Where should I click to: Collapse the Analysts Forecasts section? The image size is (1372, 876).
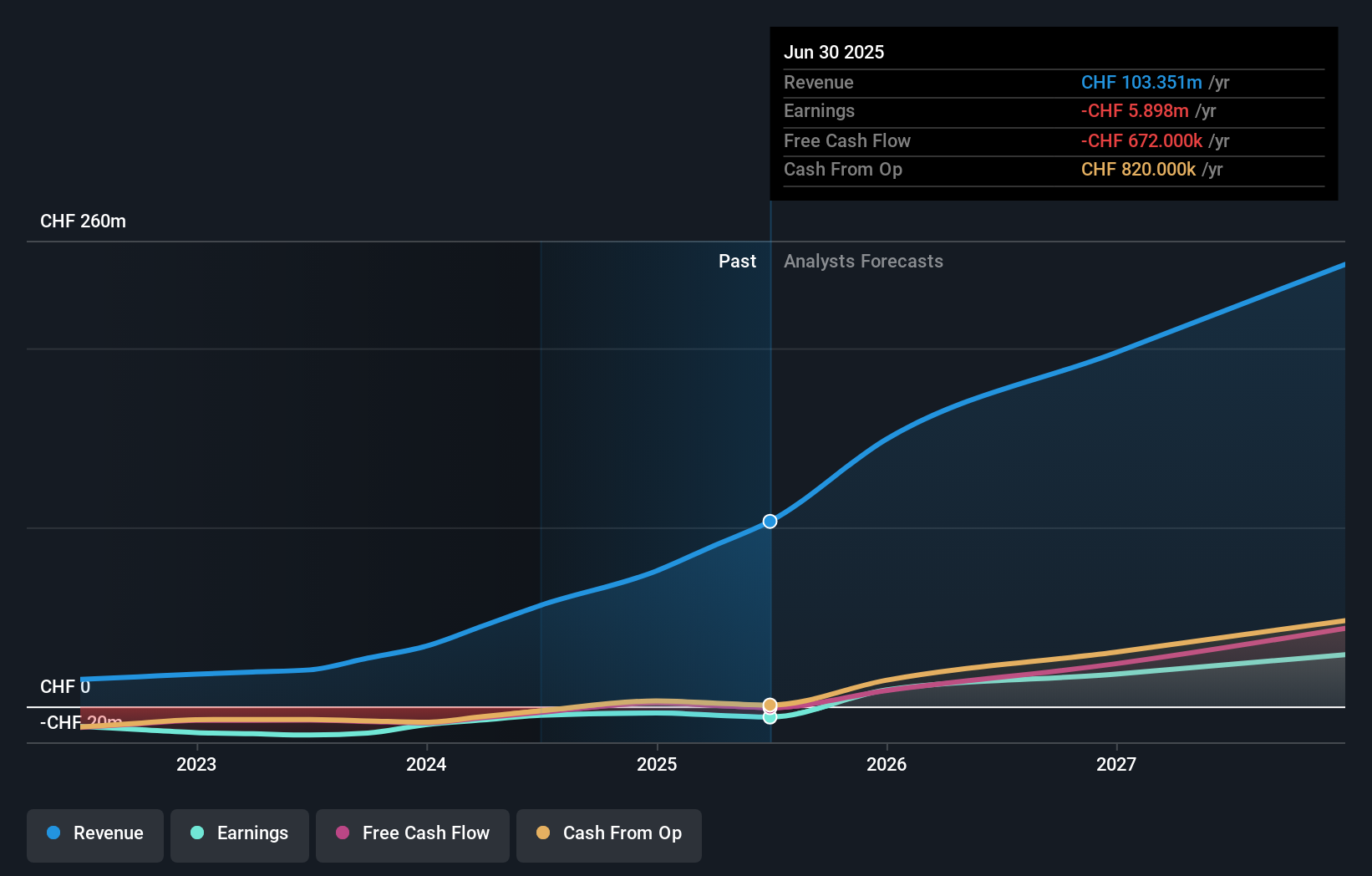click(863, 261)
